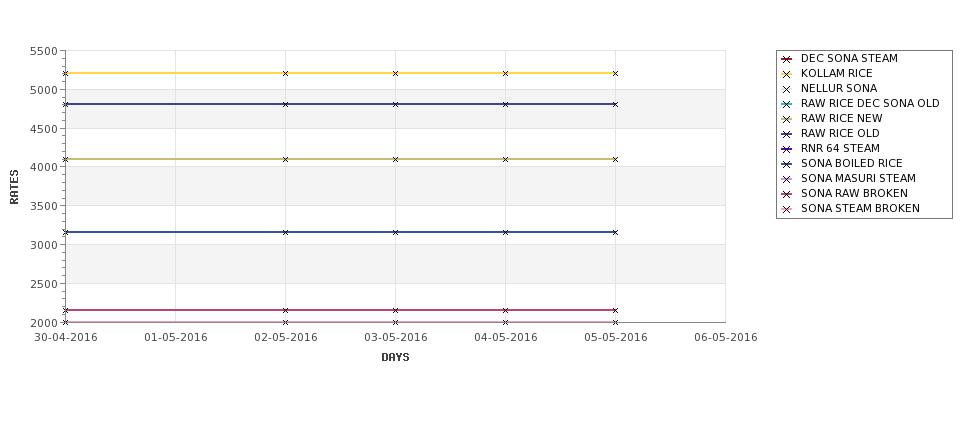Click the 4100 line data point at 04-05-2016
This screenshot has width=975, height=429.
(506, 159)
